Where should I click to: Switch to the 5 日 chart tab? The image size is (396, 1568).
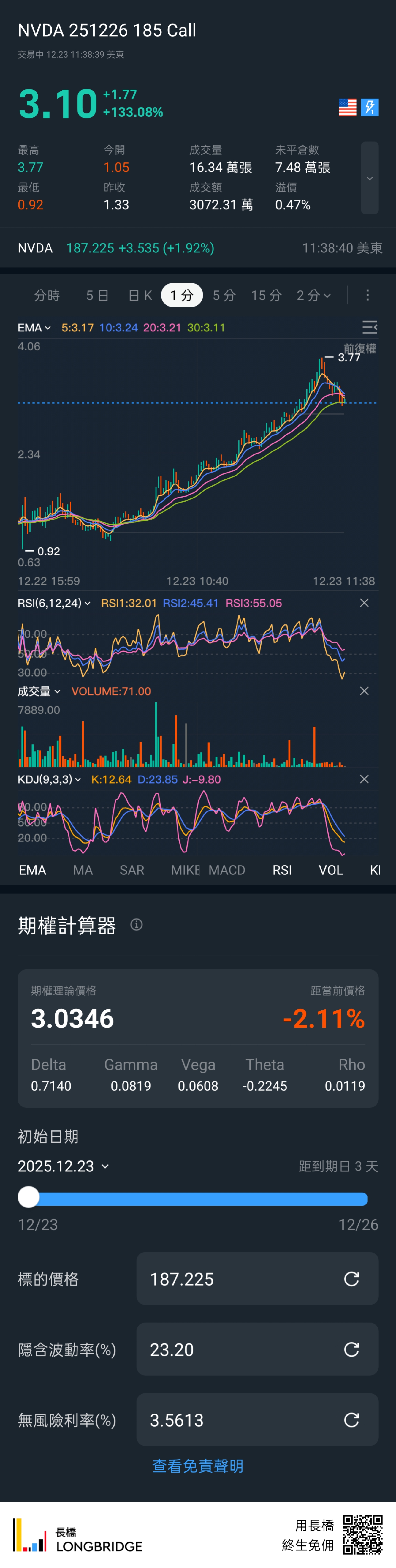click(x=97, y=295)
